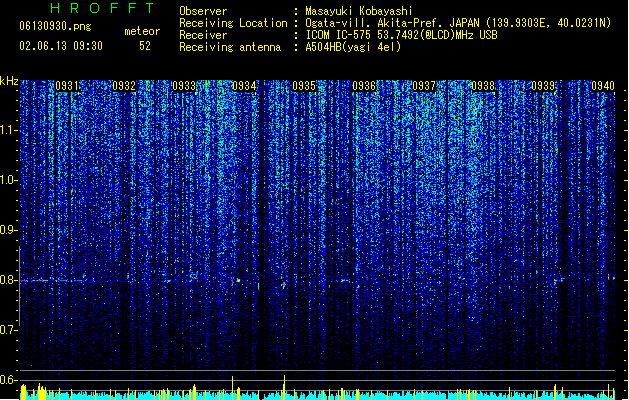Click the Receiving Location label
629x400 pixels.
pyautogui.click(x=233, y=23)
